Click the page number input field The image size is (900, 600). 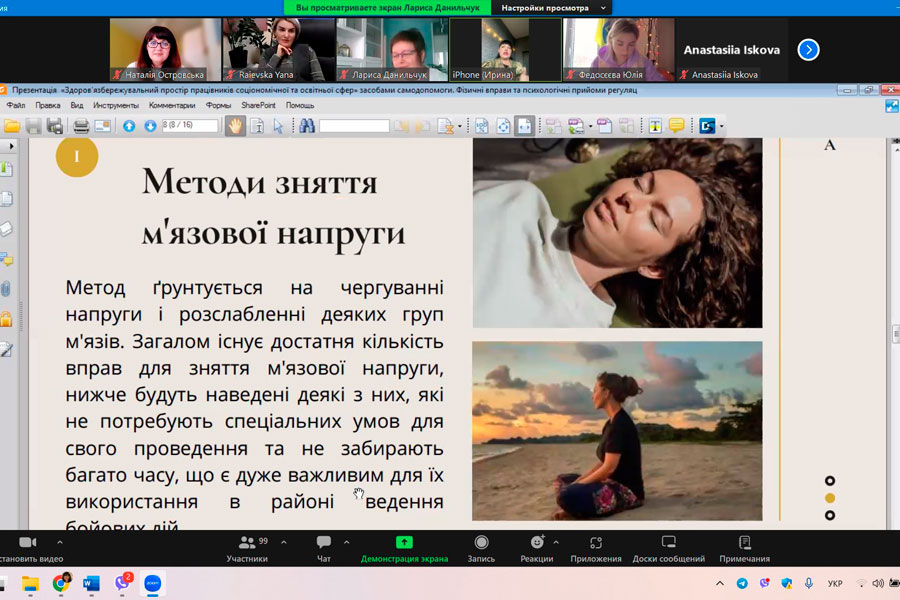191,126
